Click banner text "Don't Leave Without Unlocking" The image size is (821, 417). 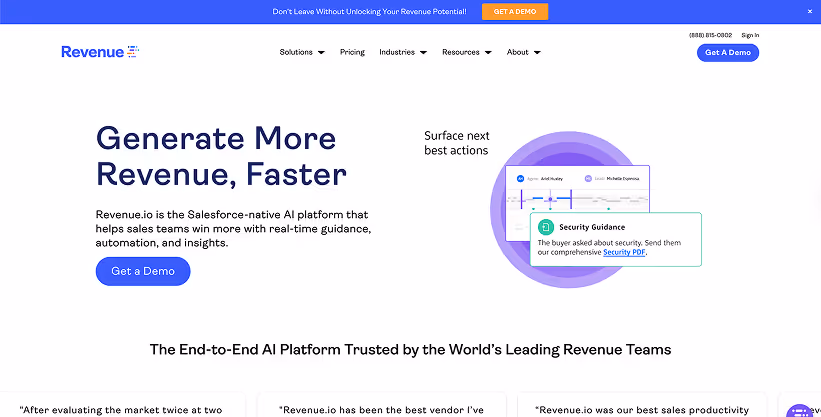click(x=369, y=12)
